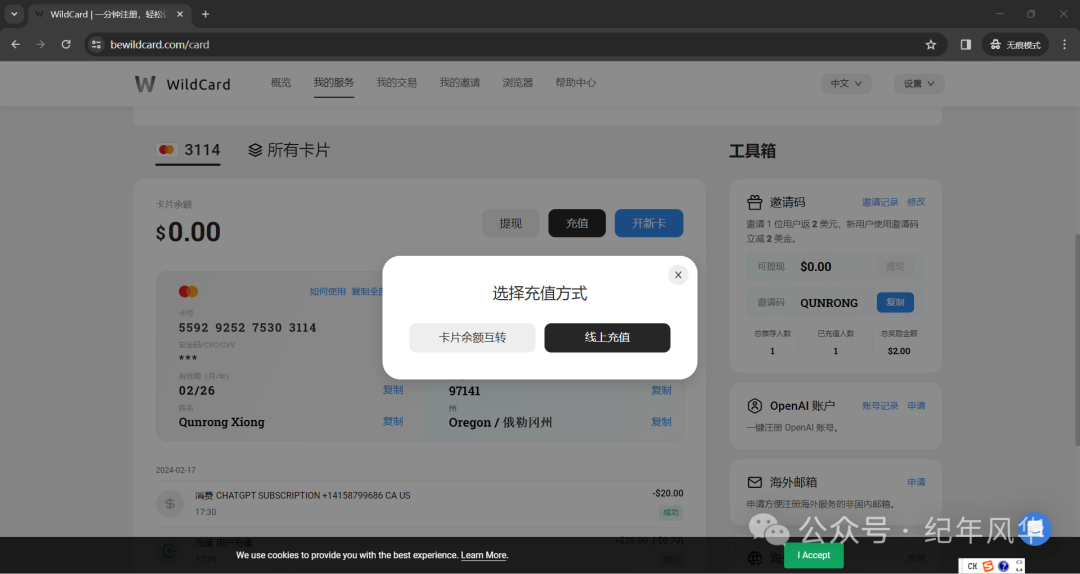The height and width of the screenshot is (574, 1080).
Task: Bookmark this page with star icon
Action: click(931, 45)
